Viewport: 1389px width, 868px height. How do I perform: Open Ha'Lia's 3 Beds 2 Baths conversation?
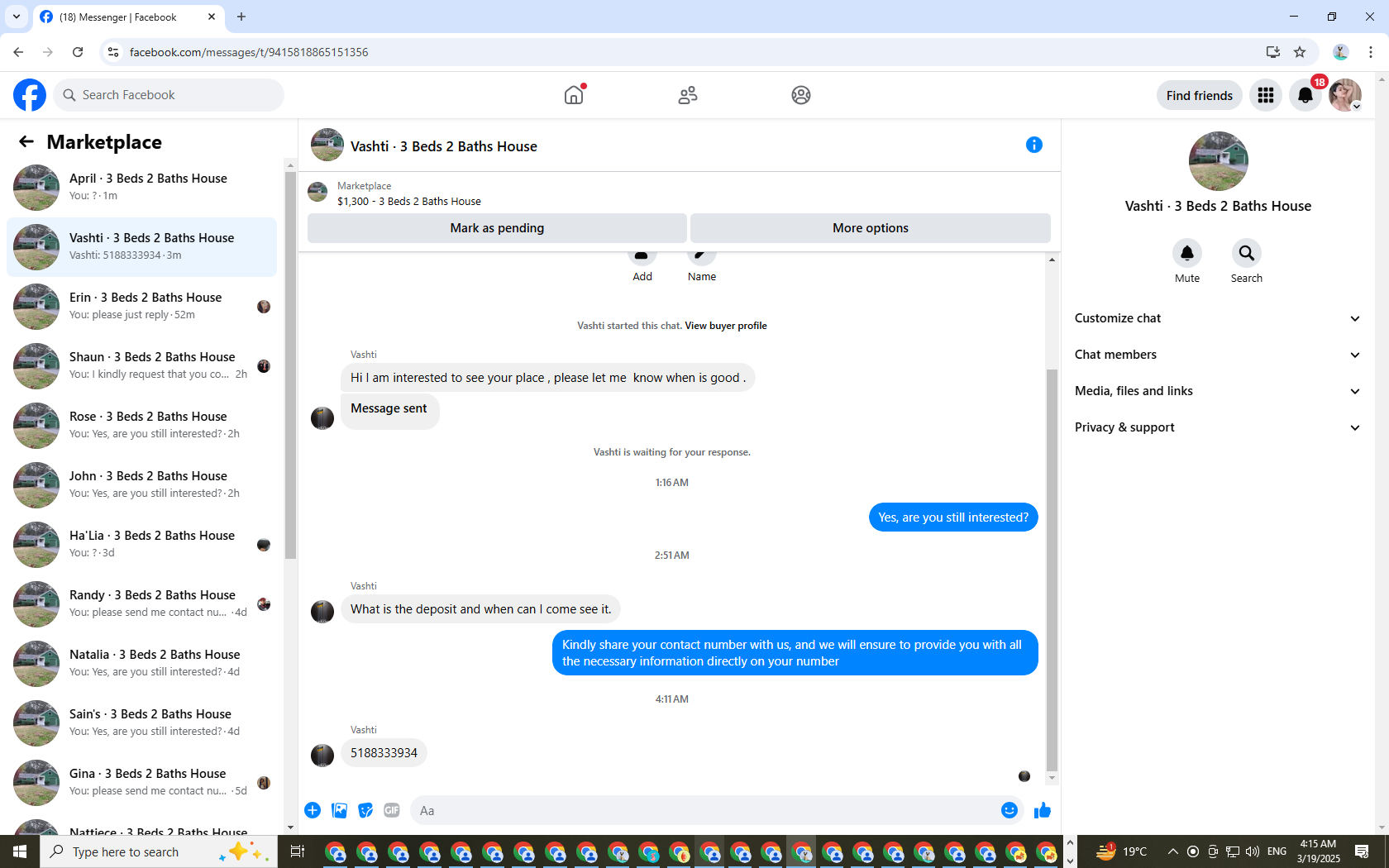pos(142,545)
